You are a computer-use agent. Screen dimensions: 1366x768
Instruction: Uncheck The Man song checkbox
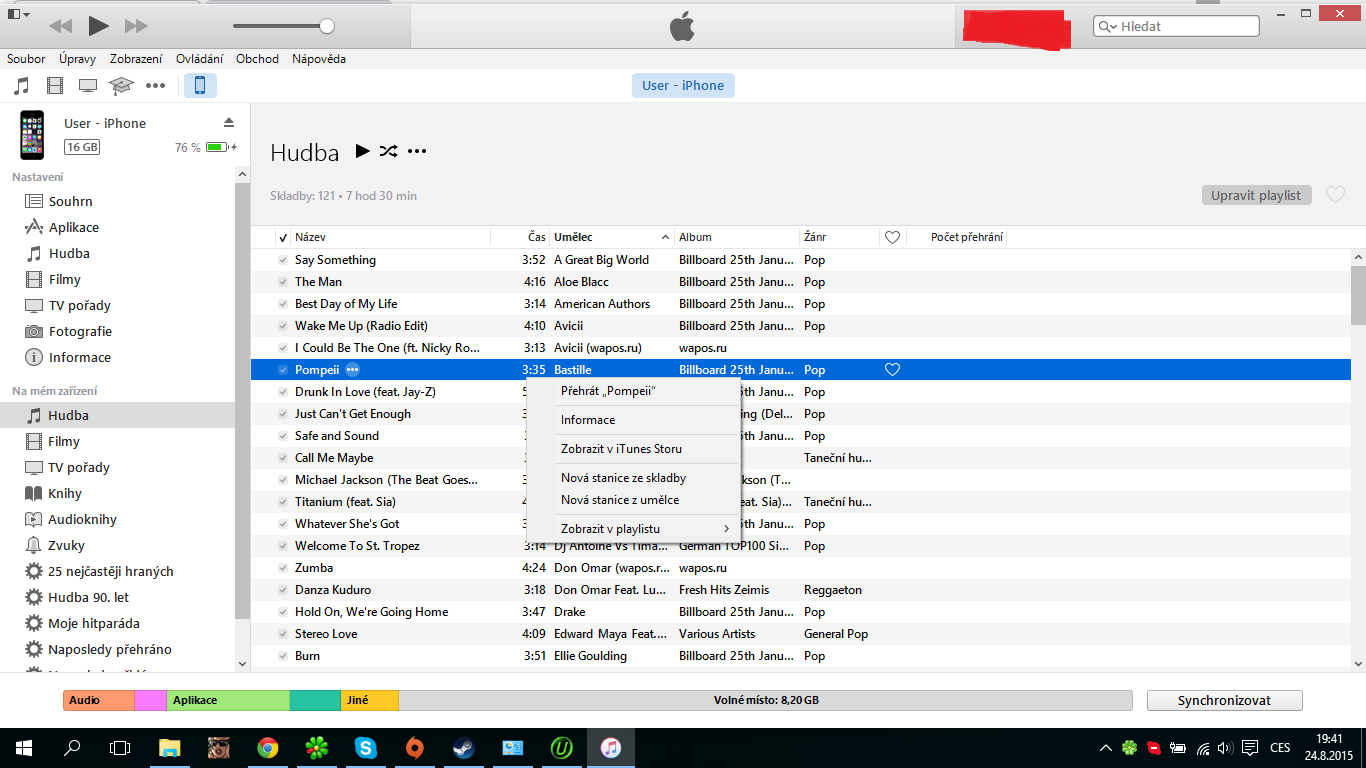click(x=283, y=282)
